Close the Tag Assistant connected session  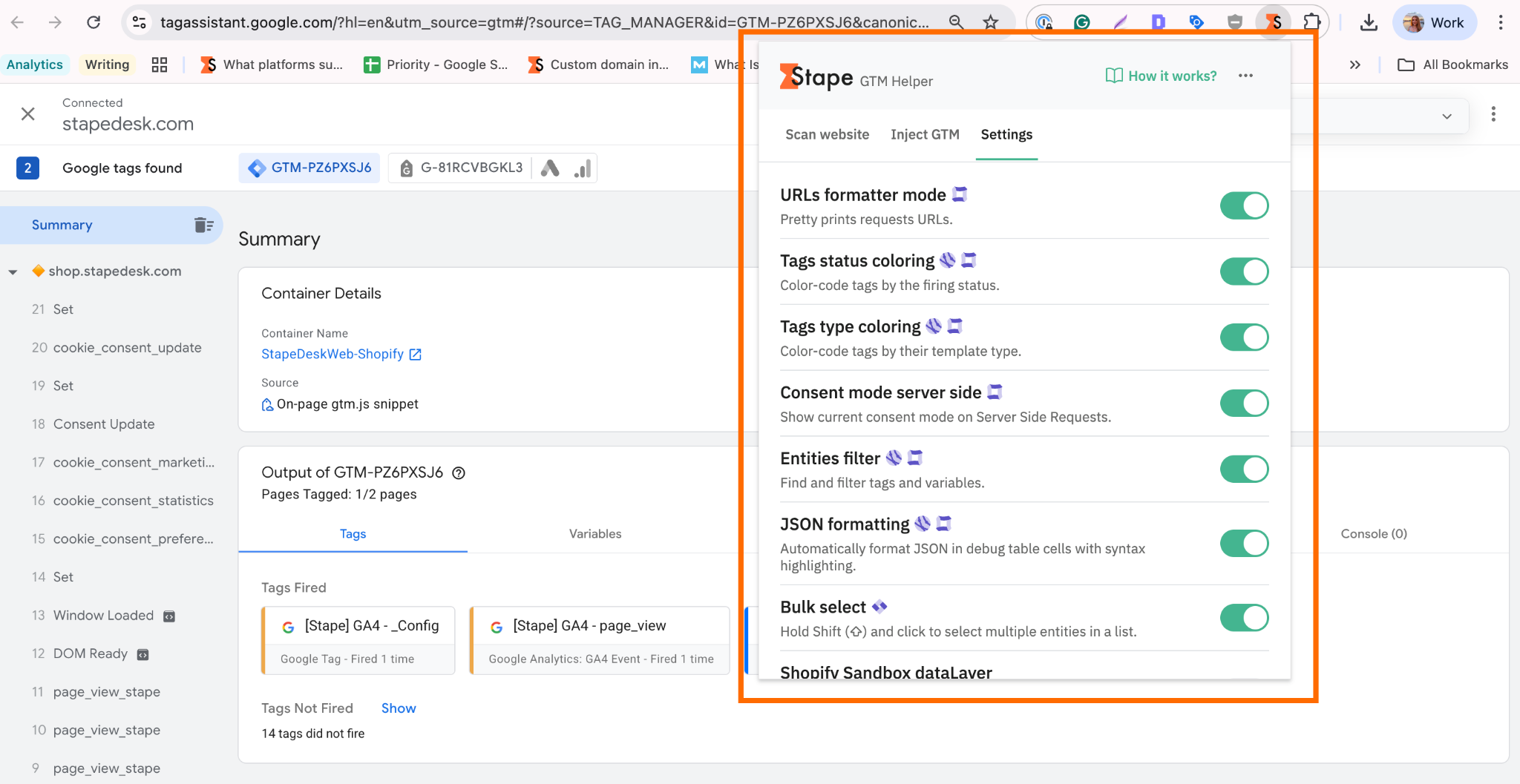(28, 113)
